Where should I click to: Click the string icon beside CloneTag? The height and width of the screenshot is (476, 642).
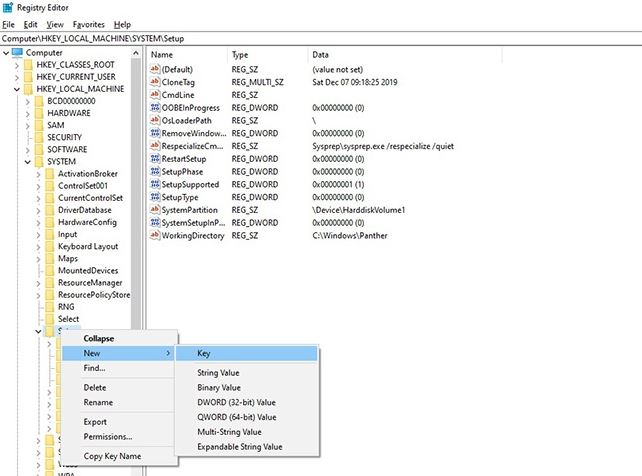point(155,82)
